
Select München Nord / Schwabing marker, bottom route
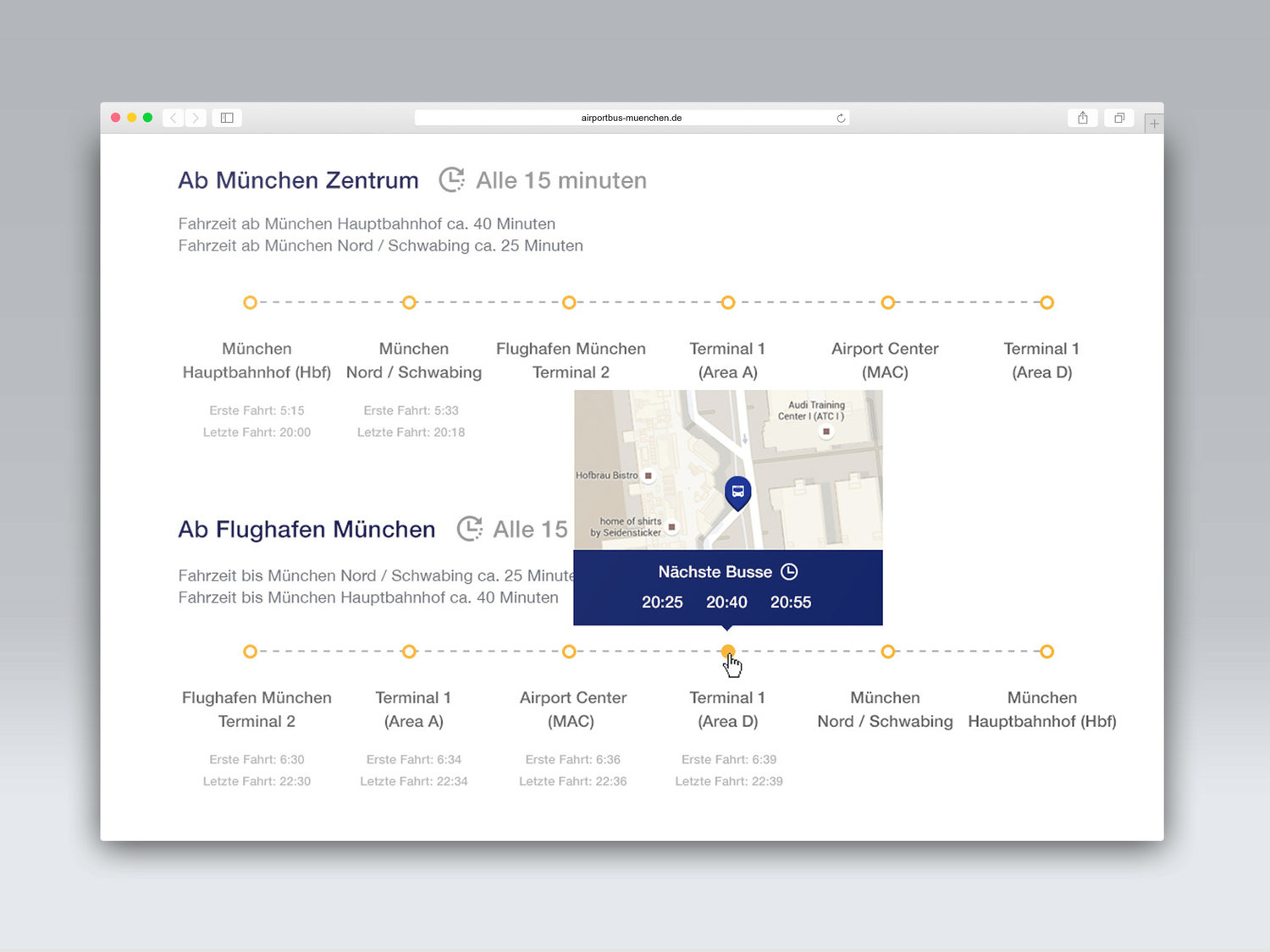tap(887, 652)
